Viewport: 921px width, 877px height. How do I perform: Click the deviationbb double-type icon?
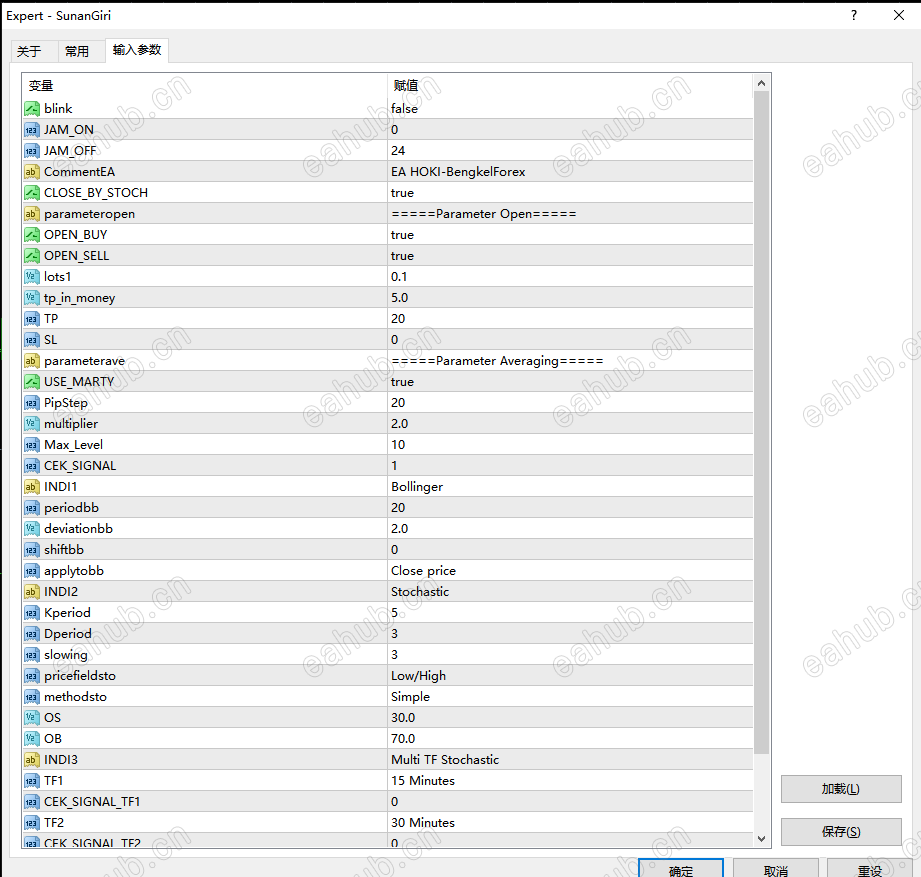[32, 529]
